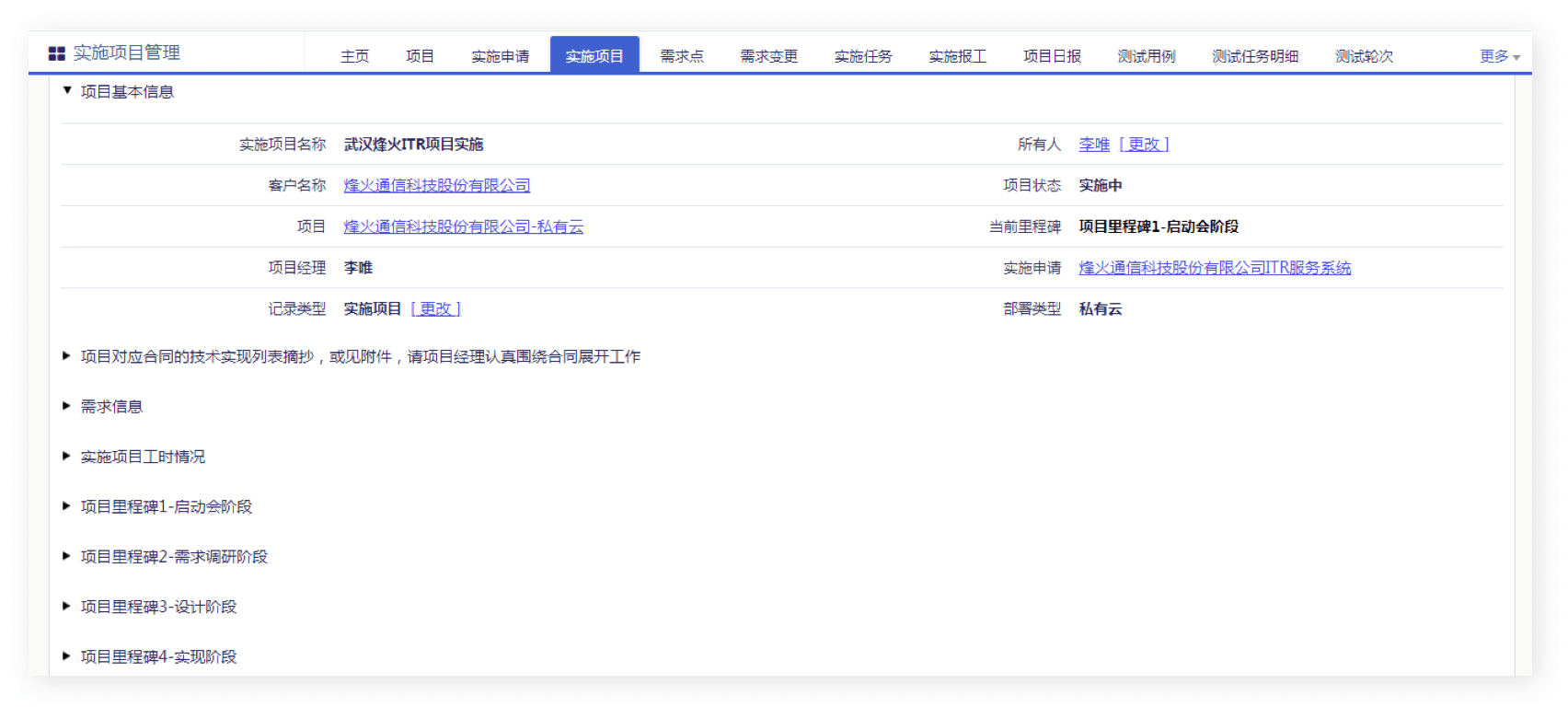
Task: Click the 实施项目管理 app title
Action: point(127,53)
